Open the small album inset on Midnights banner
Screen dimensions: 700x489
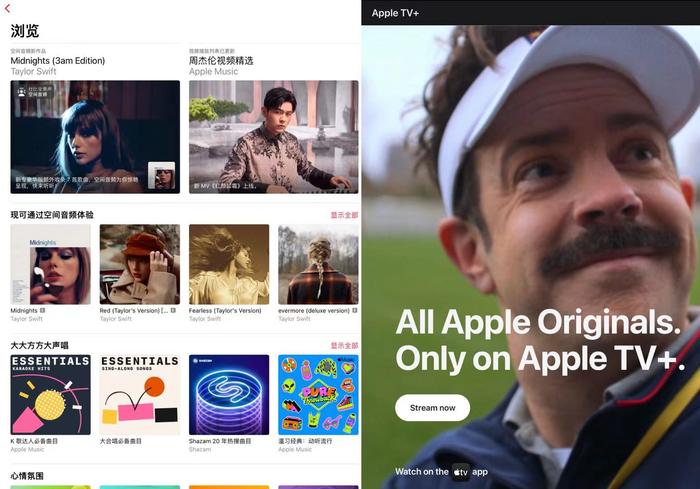pos(162,176)
